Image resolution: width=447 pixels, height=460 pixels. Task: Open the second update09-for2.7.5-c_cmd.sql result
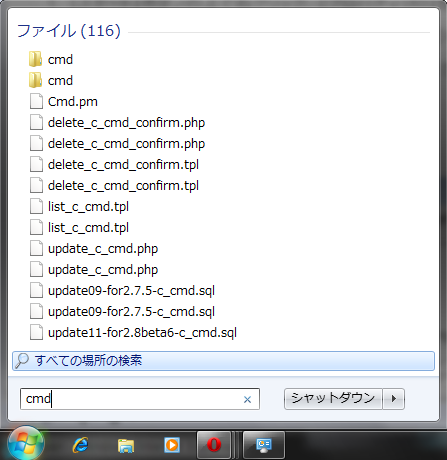point(131,312)
